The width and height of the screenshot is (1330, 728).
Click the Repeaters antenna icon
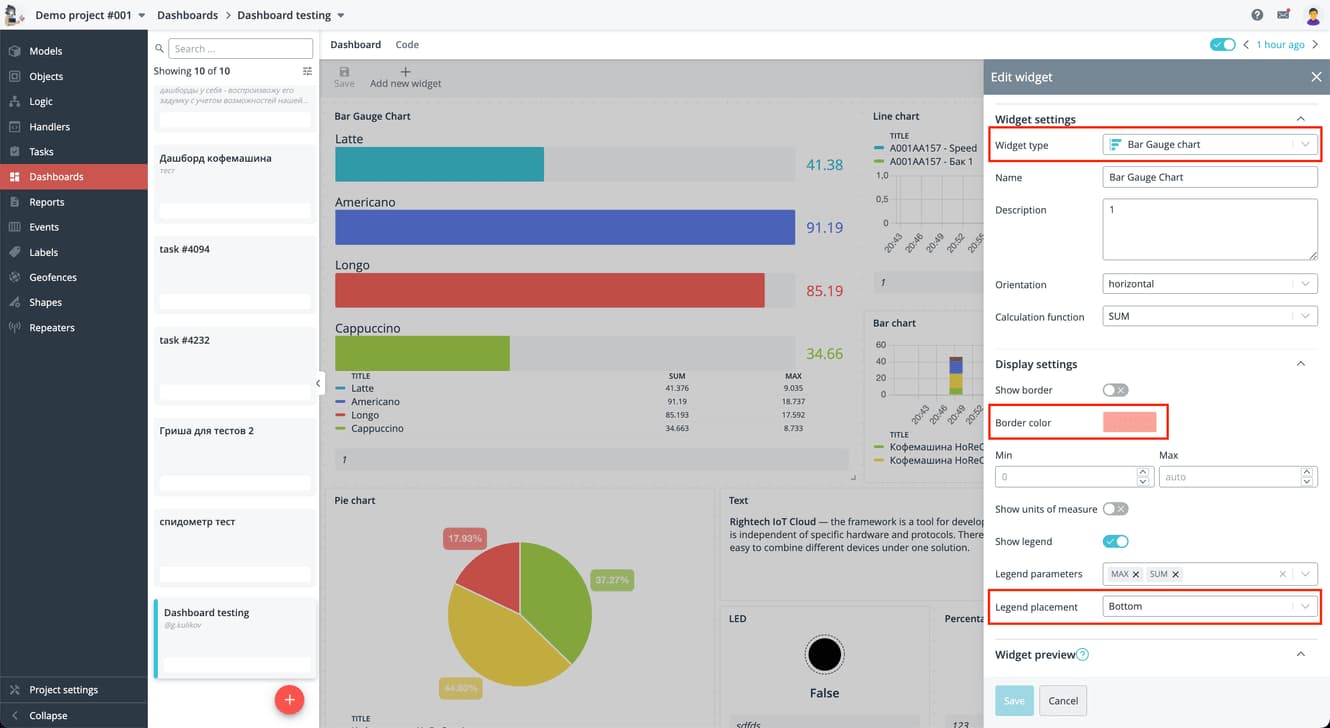pyautogui.click(x=14, y=327)
